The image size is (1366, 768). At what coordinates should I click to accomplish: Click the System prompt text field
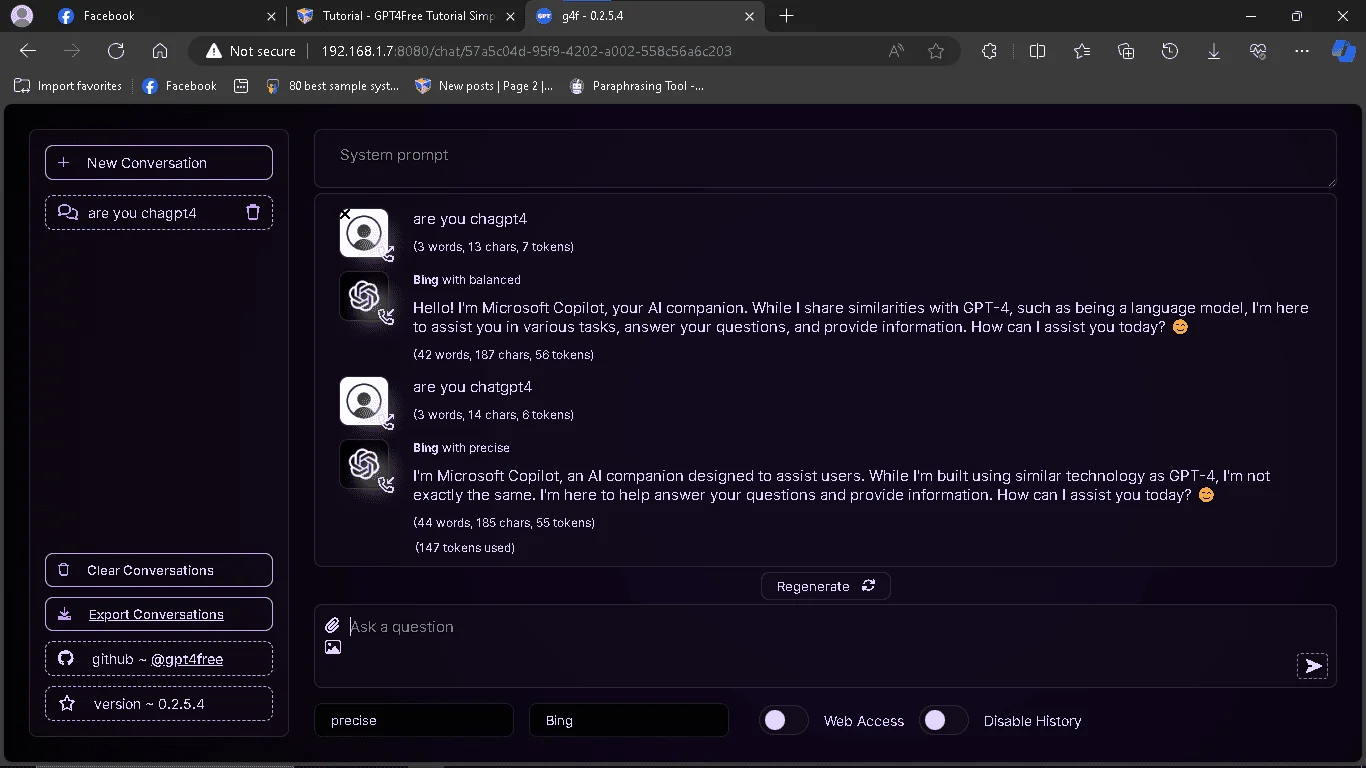click(x=825, y=158)
